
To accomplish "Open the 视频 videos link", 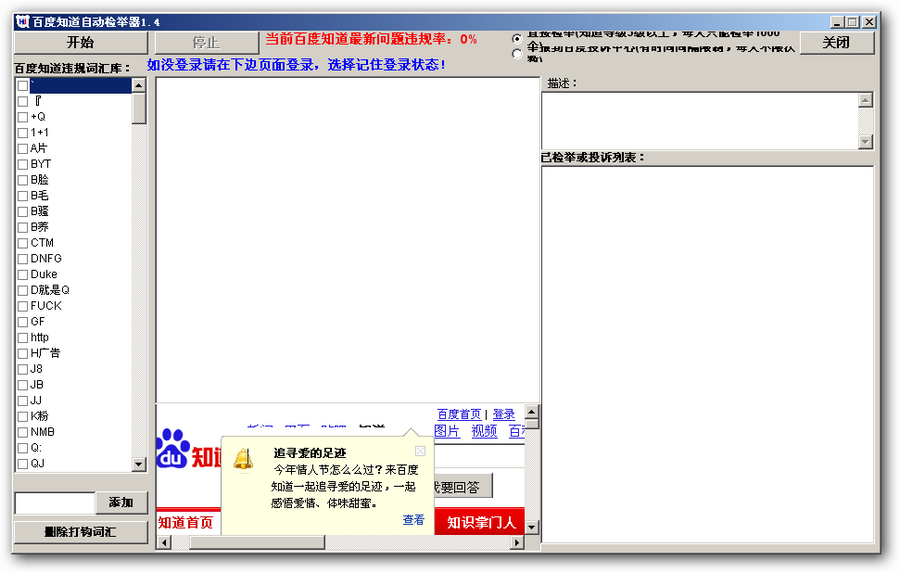I will 484,431.
